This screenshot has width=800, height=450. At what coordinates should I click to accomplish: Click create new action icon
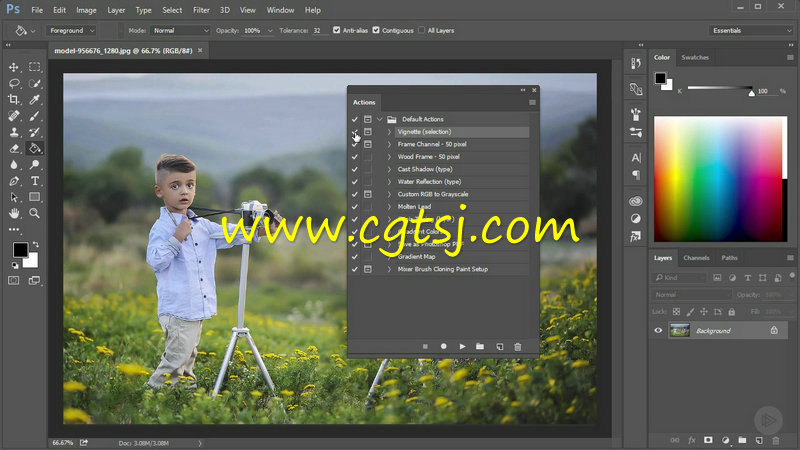pyautogui.click(x=499, y=346)
